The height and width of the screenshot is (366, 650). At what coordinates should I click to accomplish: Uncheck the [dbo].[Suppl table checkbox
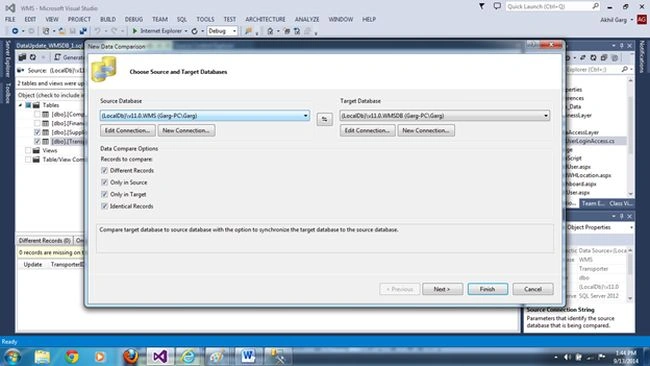[x=37, y=132]
